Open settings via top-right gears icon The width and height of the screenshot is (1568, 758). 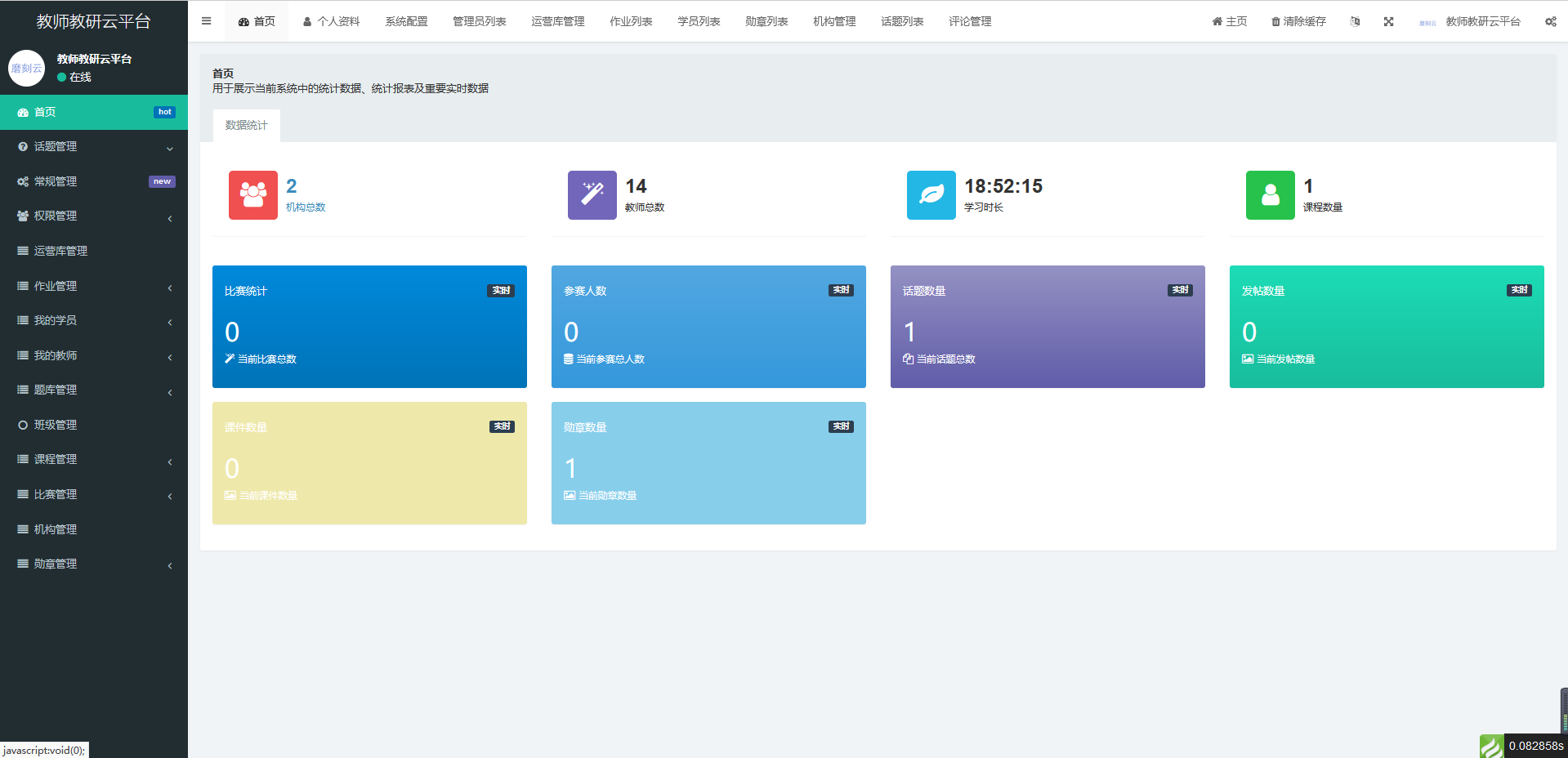tap(1550, 22)
